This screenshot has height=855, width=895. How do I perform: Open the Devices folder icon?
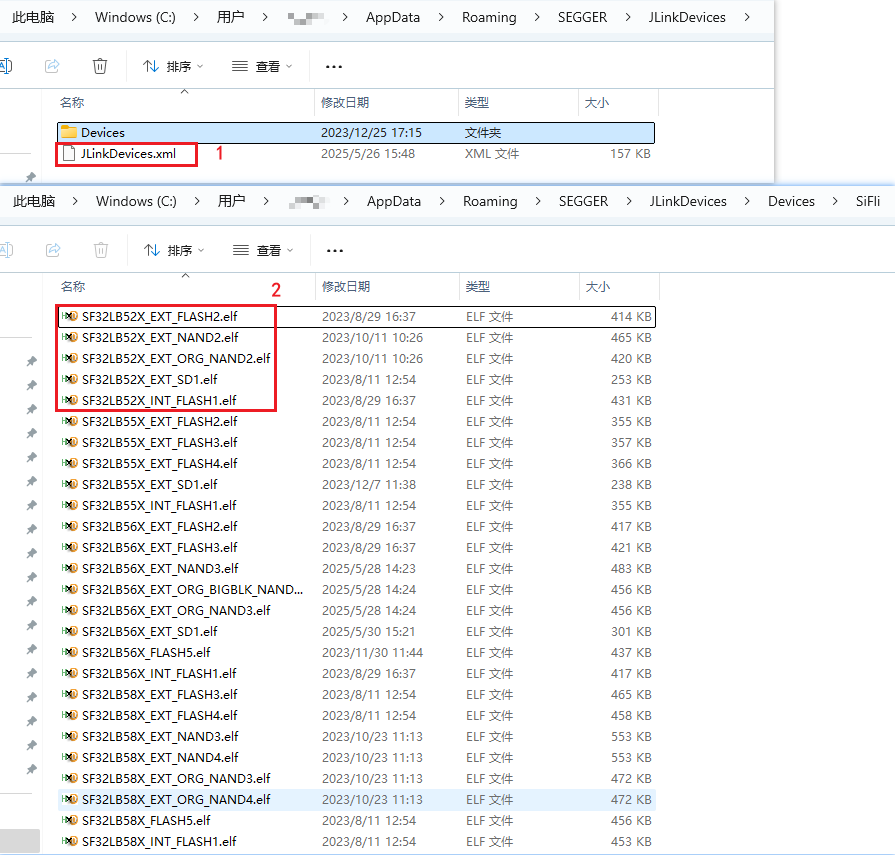point(69,132)
